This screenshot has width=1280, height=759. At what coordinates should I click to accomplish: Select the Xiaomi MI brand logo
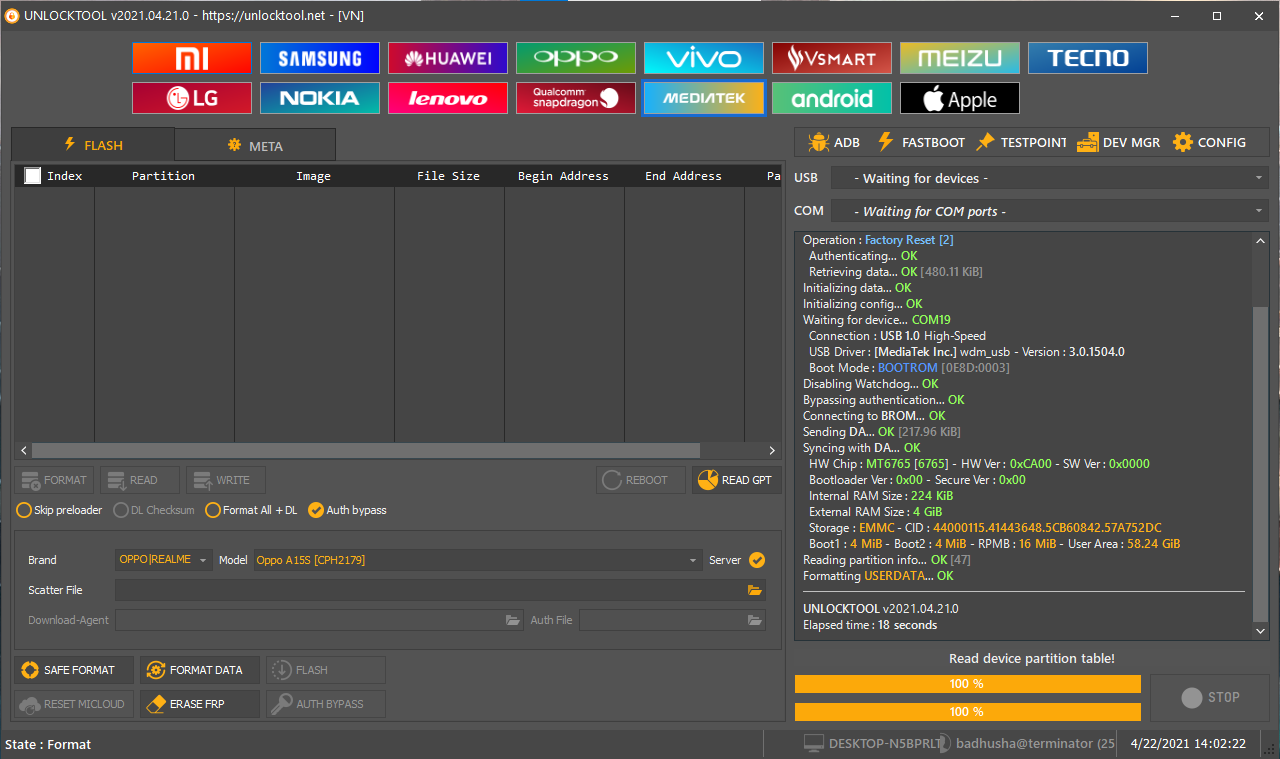point(192,58)
